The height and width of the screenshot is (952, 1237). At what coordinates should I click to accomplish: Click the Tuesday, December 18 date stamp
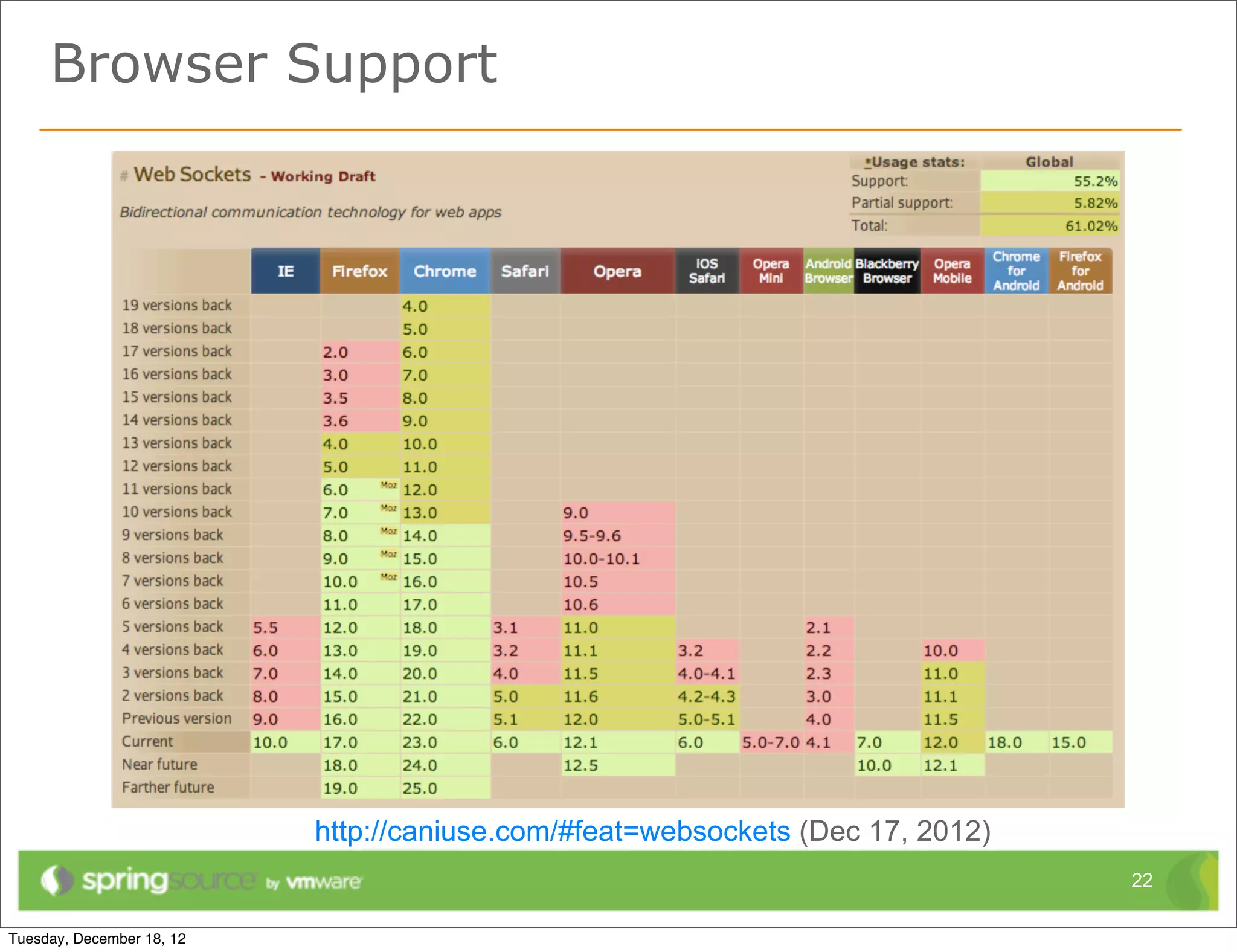point(97,939)
